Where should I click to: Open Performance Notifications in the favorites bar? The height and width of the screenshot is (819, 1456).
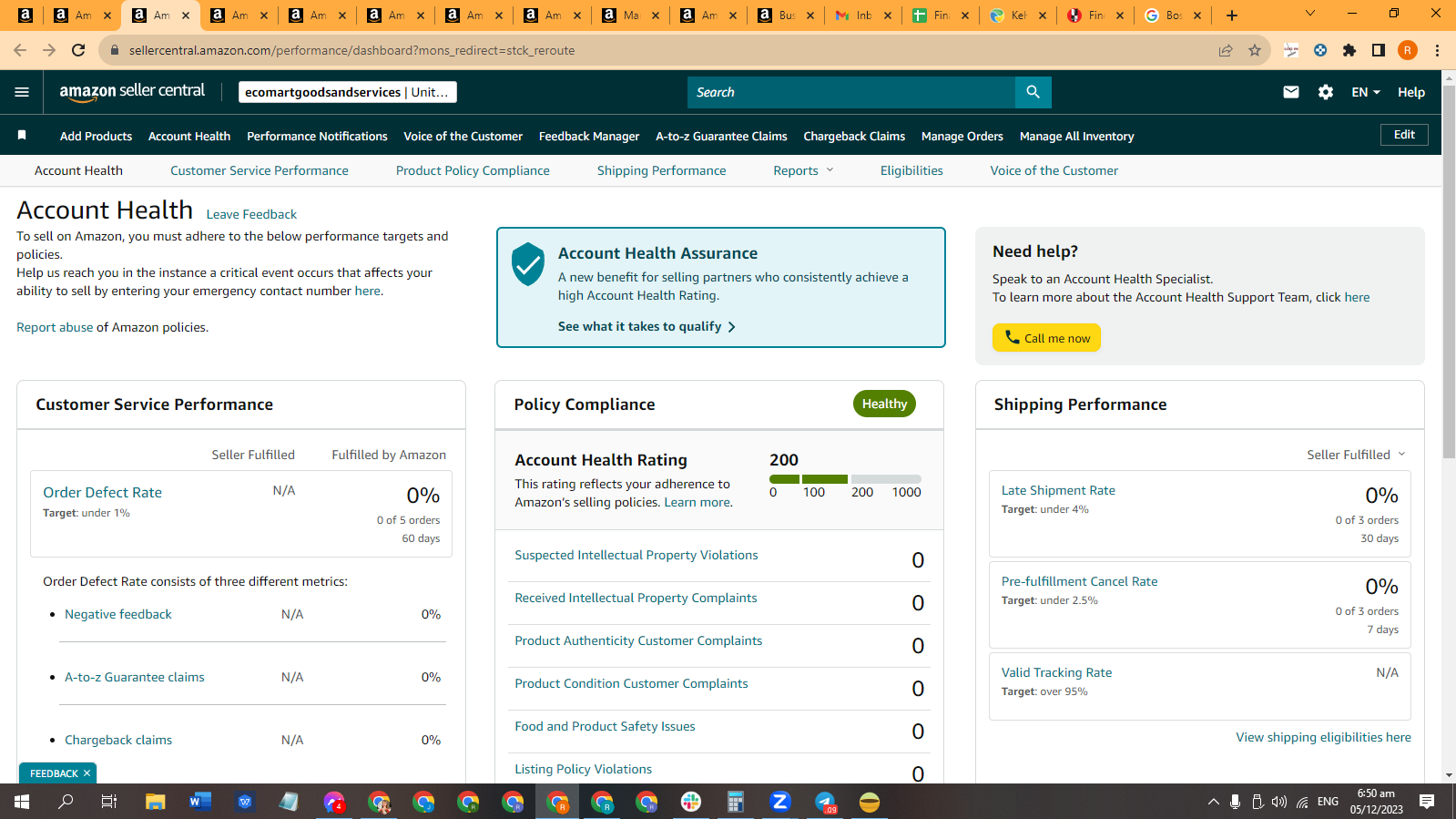(x=317, y=136)
